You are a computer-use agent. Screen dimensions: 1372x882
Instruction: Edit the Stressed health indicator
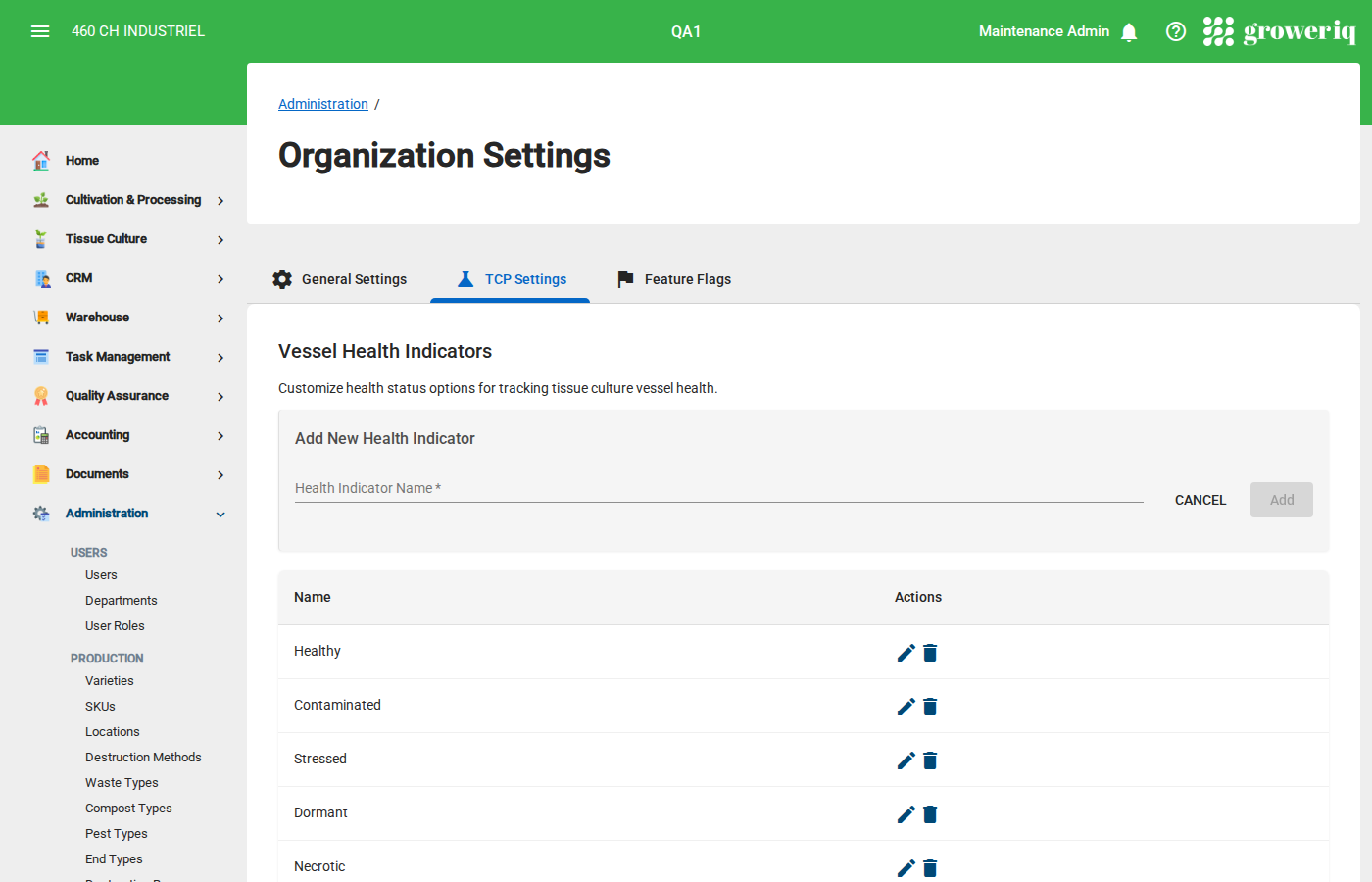click(906, 760)
